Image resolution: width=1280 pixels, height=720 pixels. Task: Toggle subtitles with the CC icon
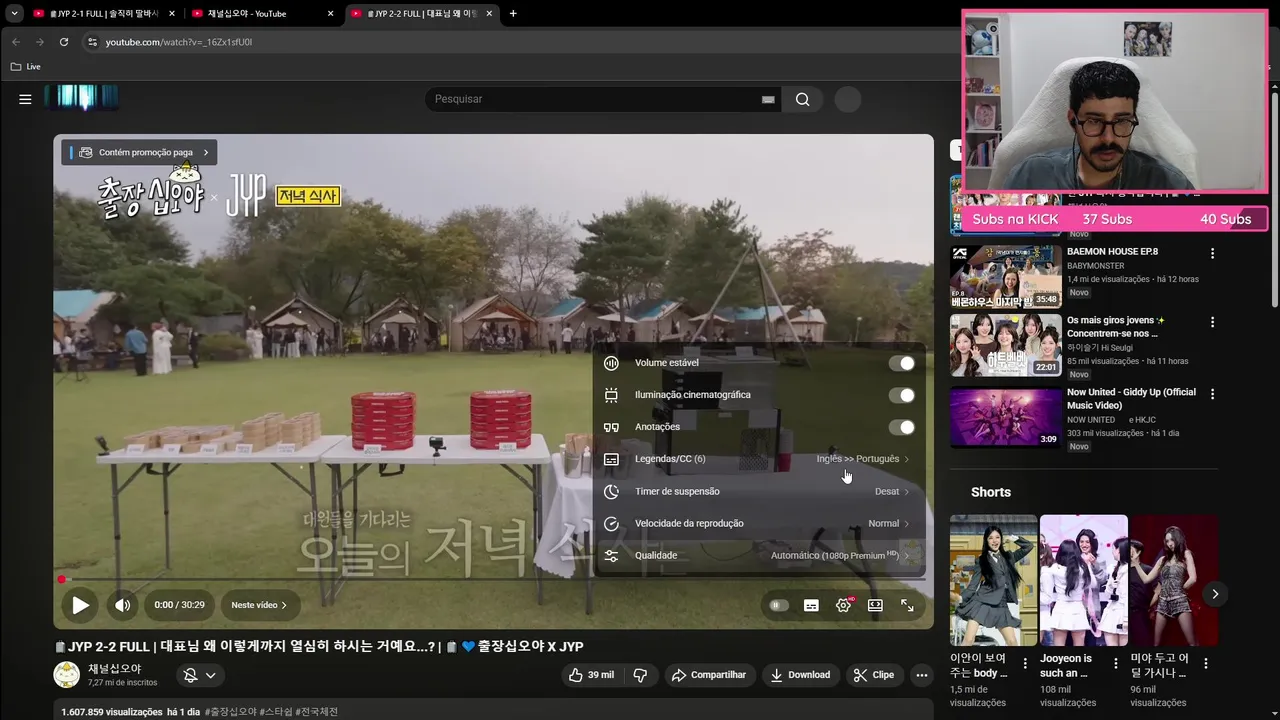click(x=811, y=605)
